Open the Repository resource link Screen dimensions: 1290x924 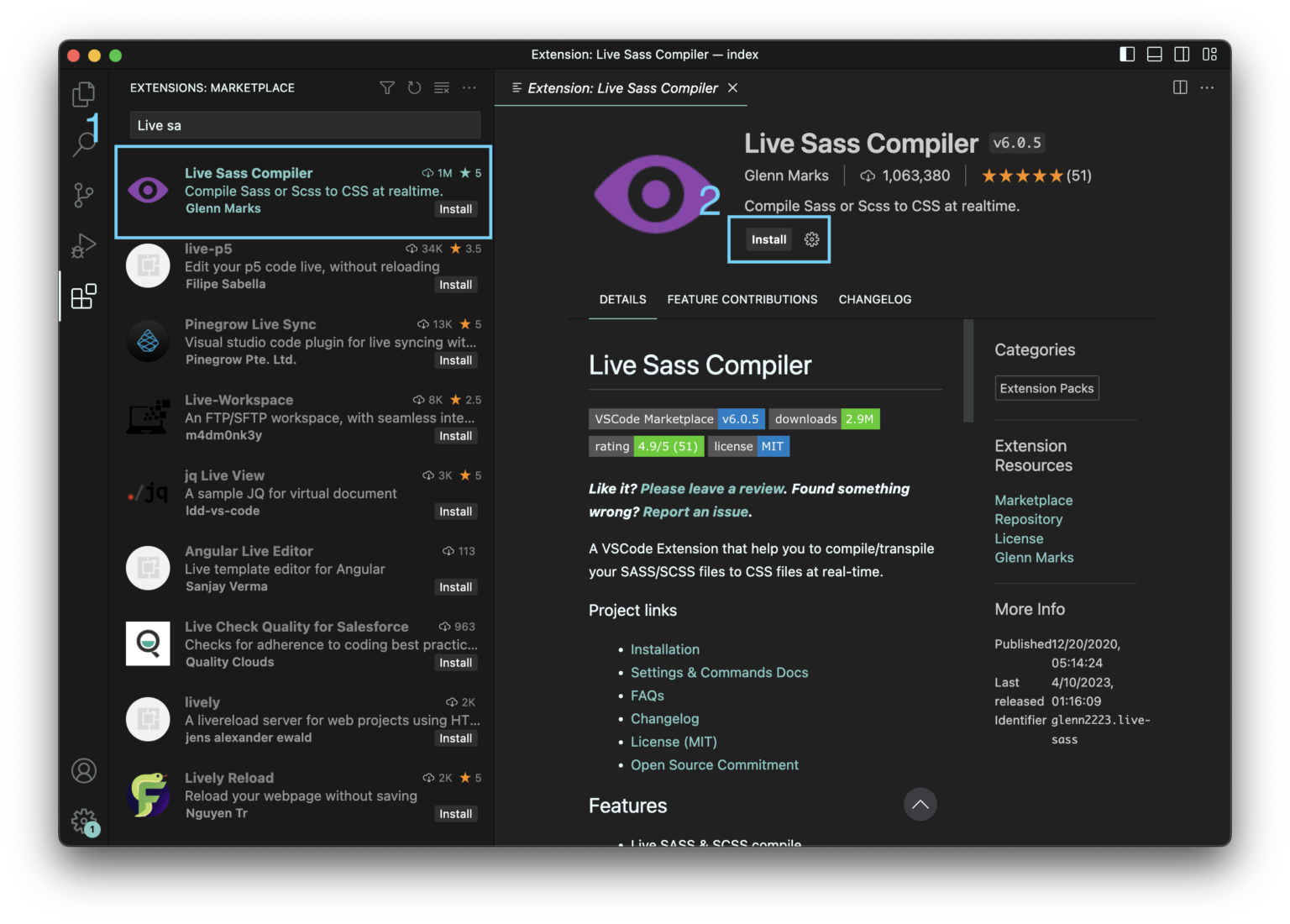click(1029, 519)
